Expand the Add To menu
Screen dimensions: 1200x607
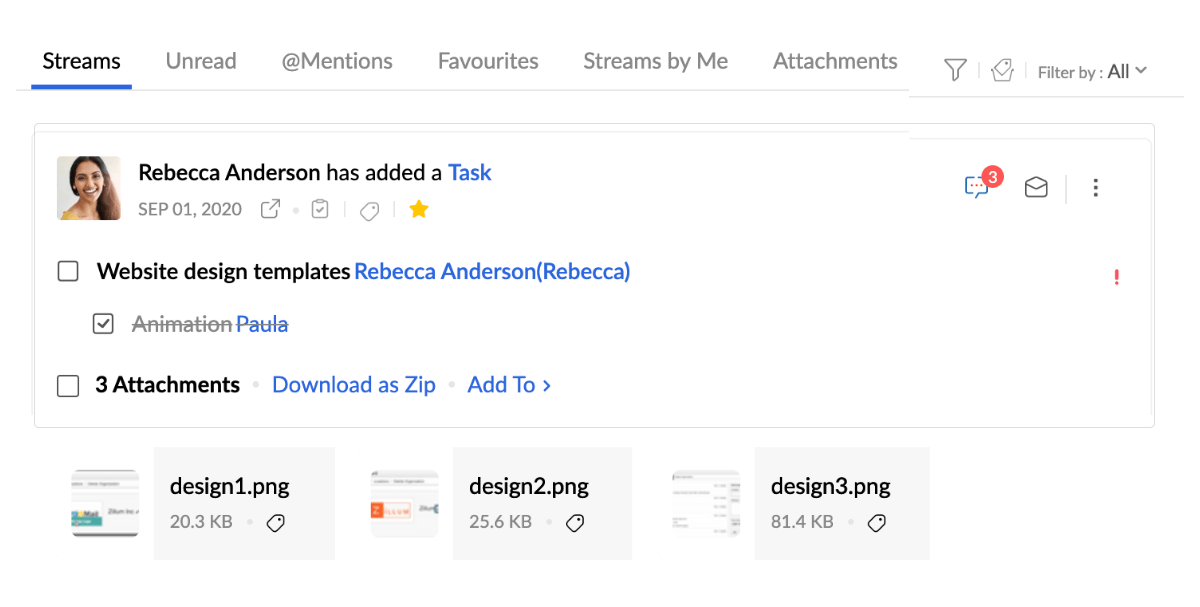(509, 385)
